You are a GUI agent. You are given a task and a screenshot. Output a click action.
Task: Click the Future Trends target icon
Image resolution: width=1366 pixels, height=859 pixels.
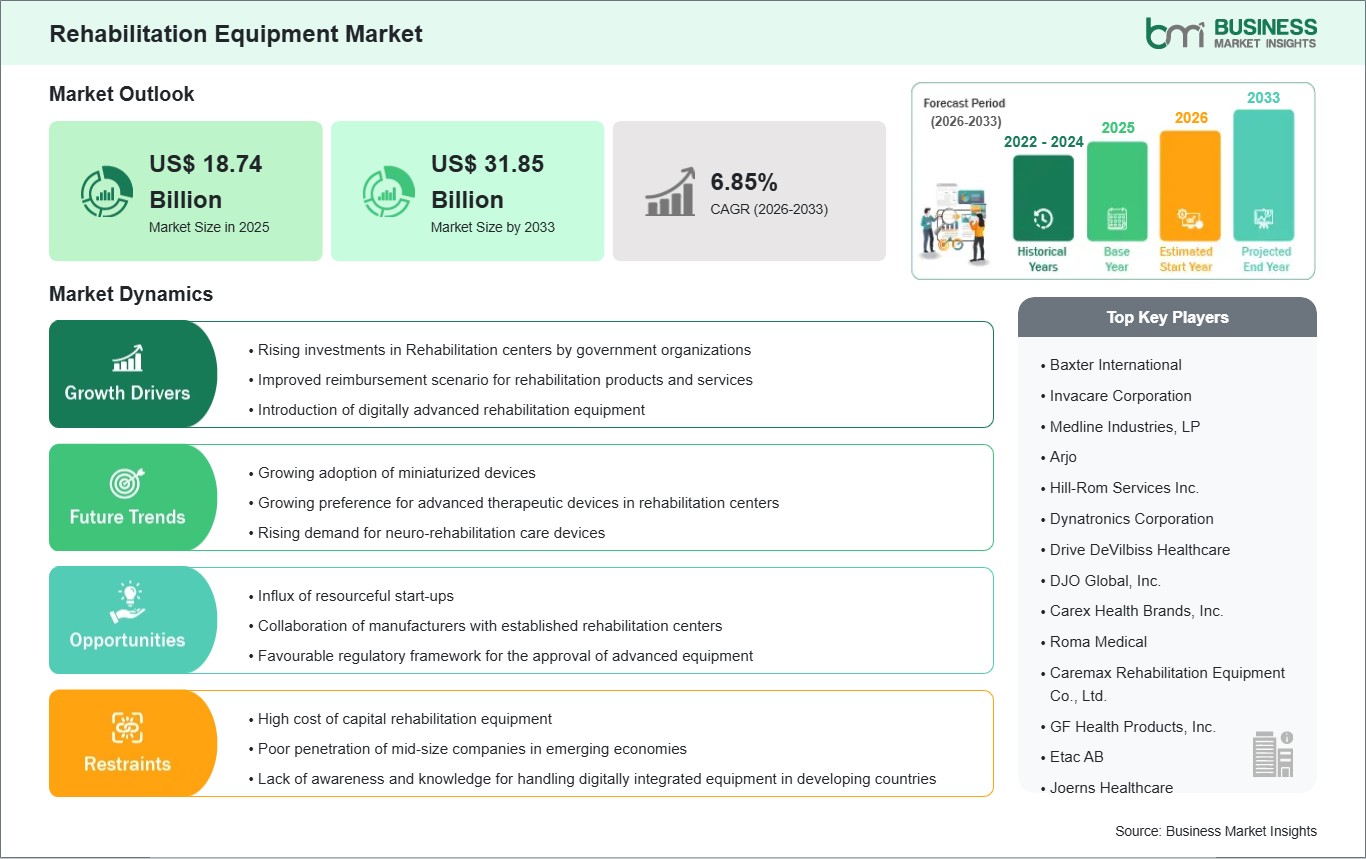[127, 483]
